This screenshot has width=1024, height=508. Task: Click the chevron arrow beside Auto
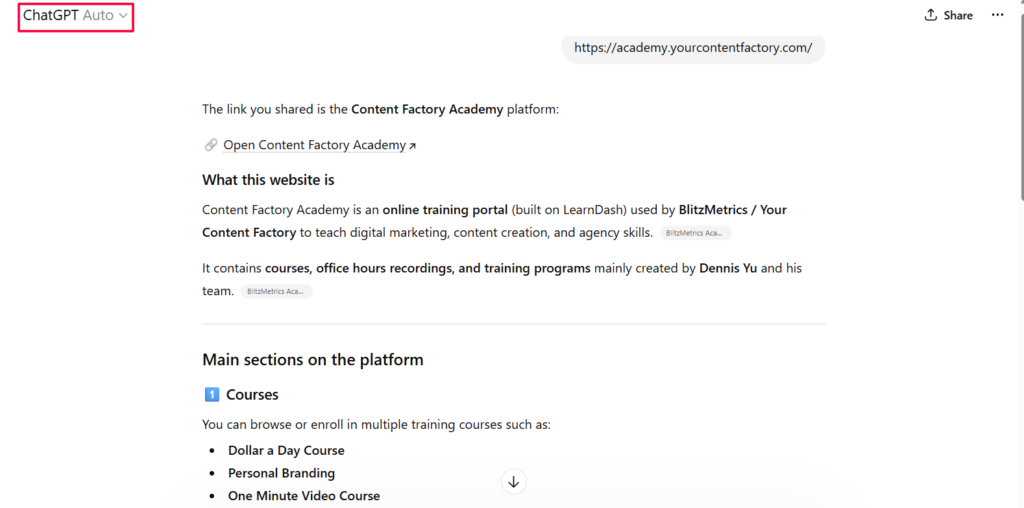point(123,16)
